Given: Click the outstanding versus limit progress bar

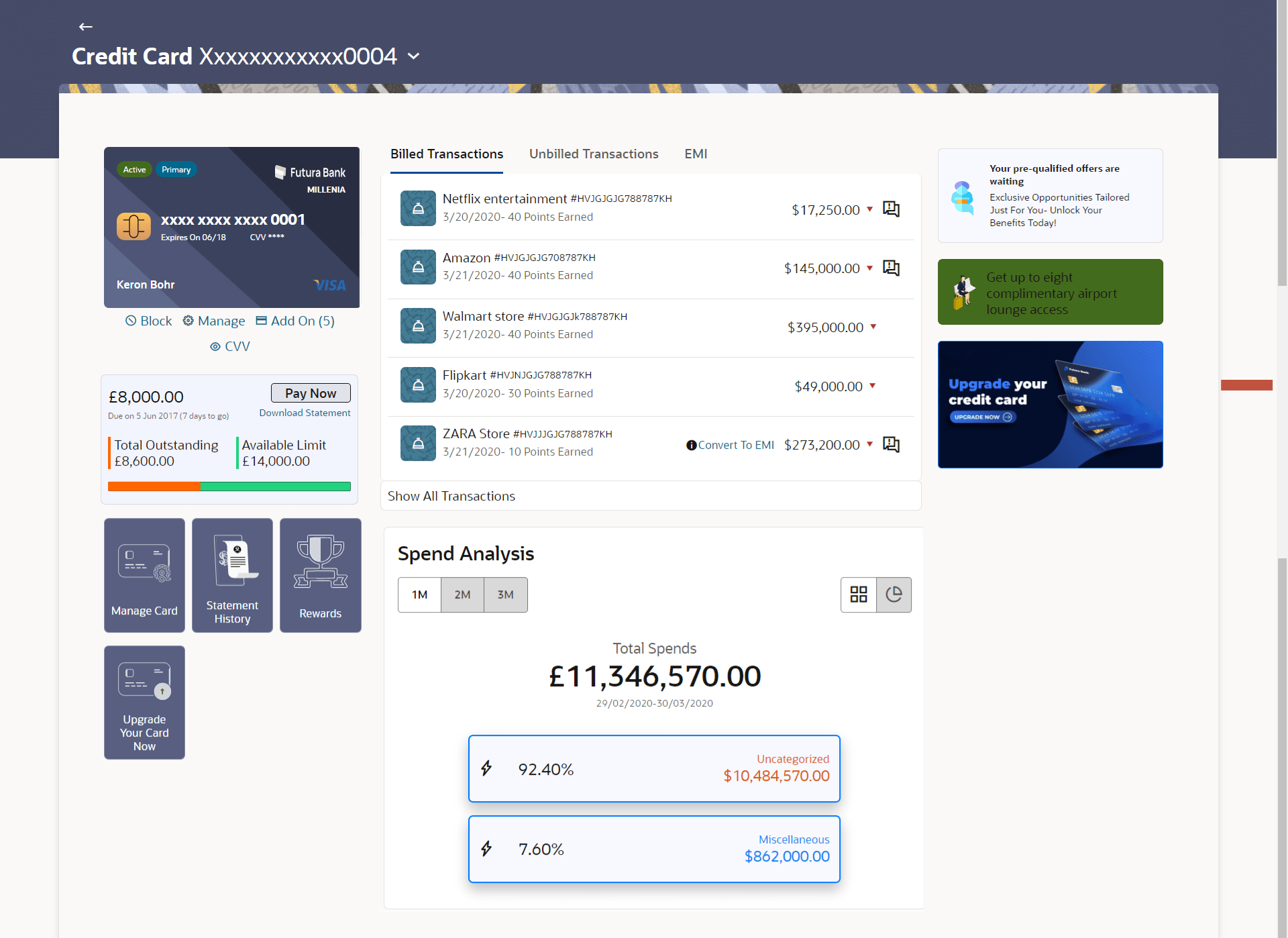Looking at the screenshot, I should [229, 486].
